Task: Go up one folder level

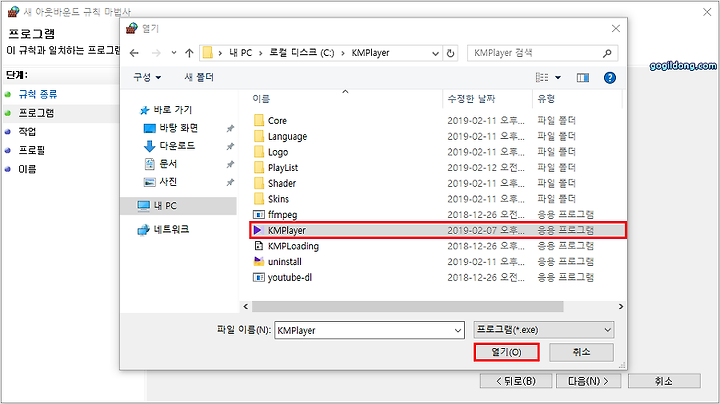Action: click(189, 53)
